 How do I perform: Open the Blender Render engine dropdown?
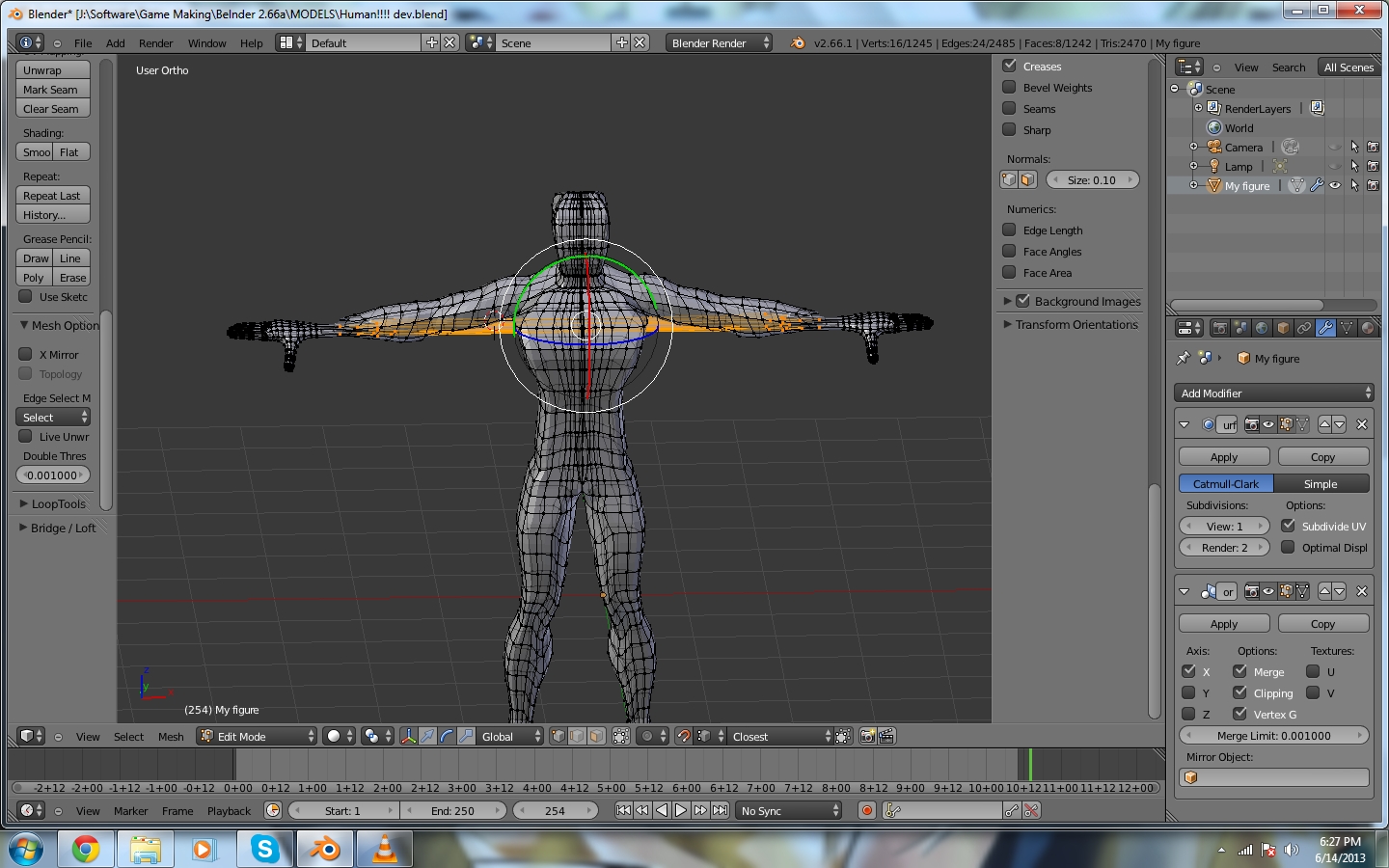pyautogui.click(x=721, y=42)
